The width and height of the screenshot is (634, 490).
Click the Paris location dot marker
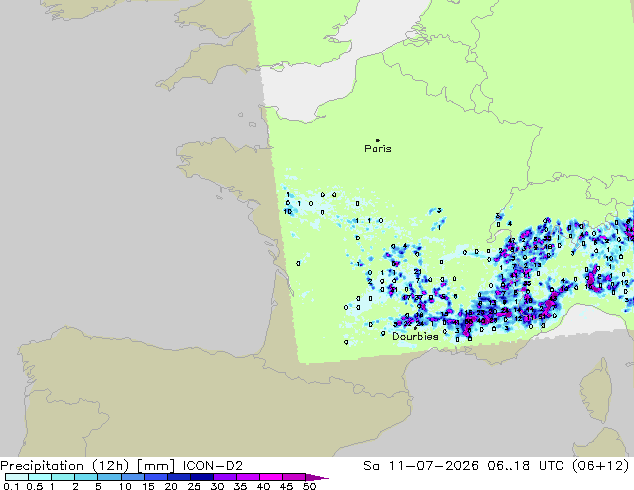pyautogui.click(x=378, y=140)
